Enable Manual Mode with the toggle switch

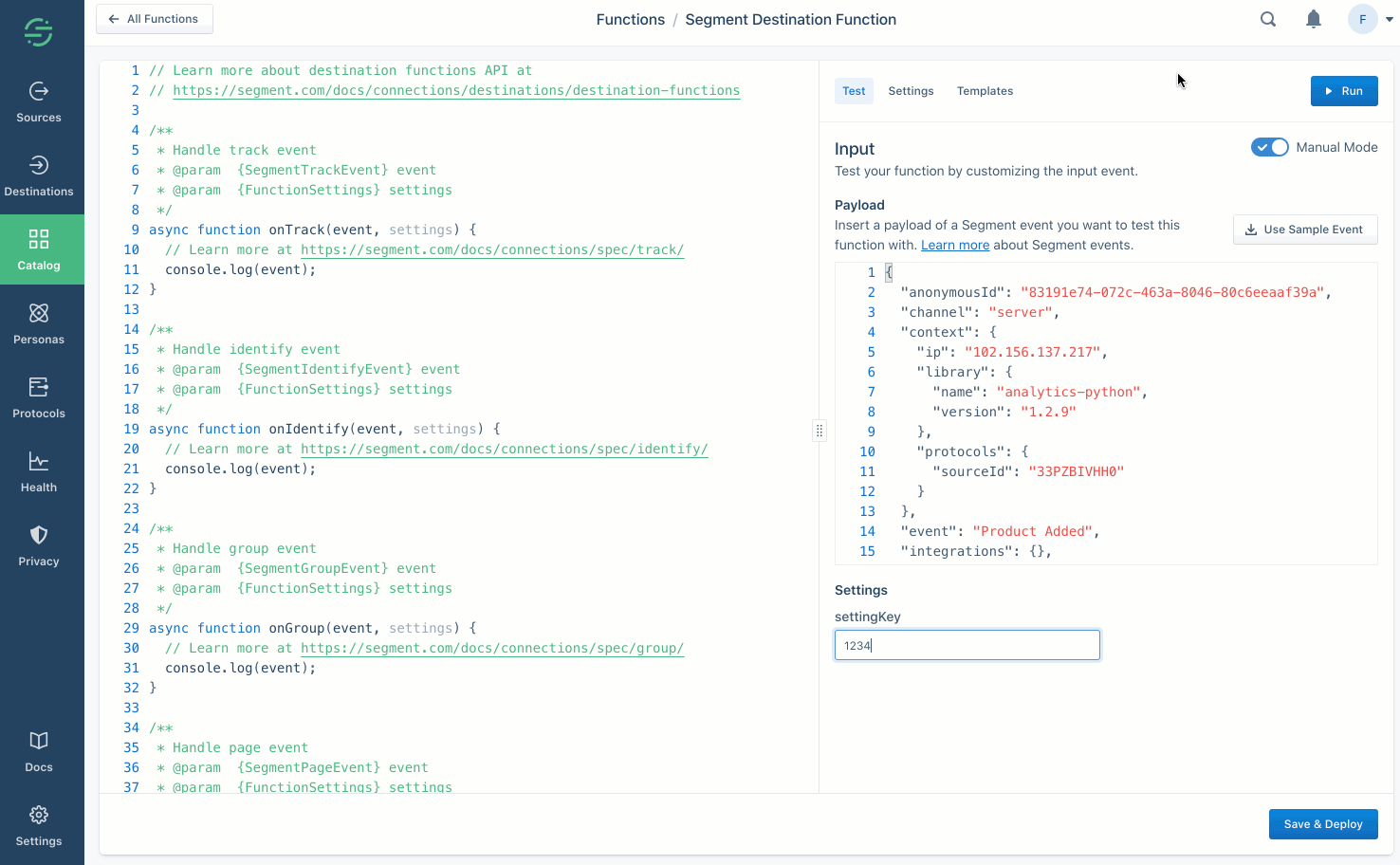(x=1269, y=147)
